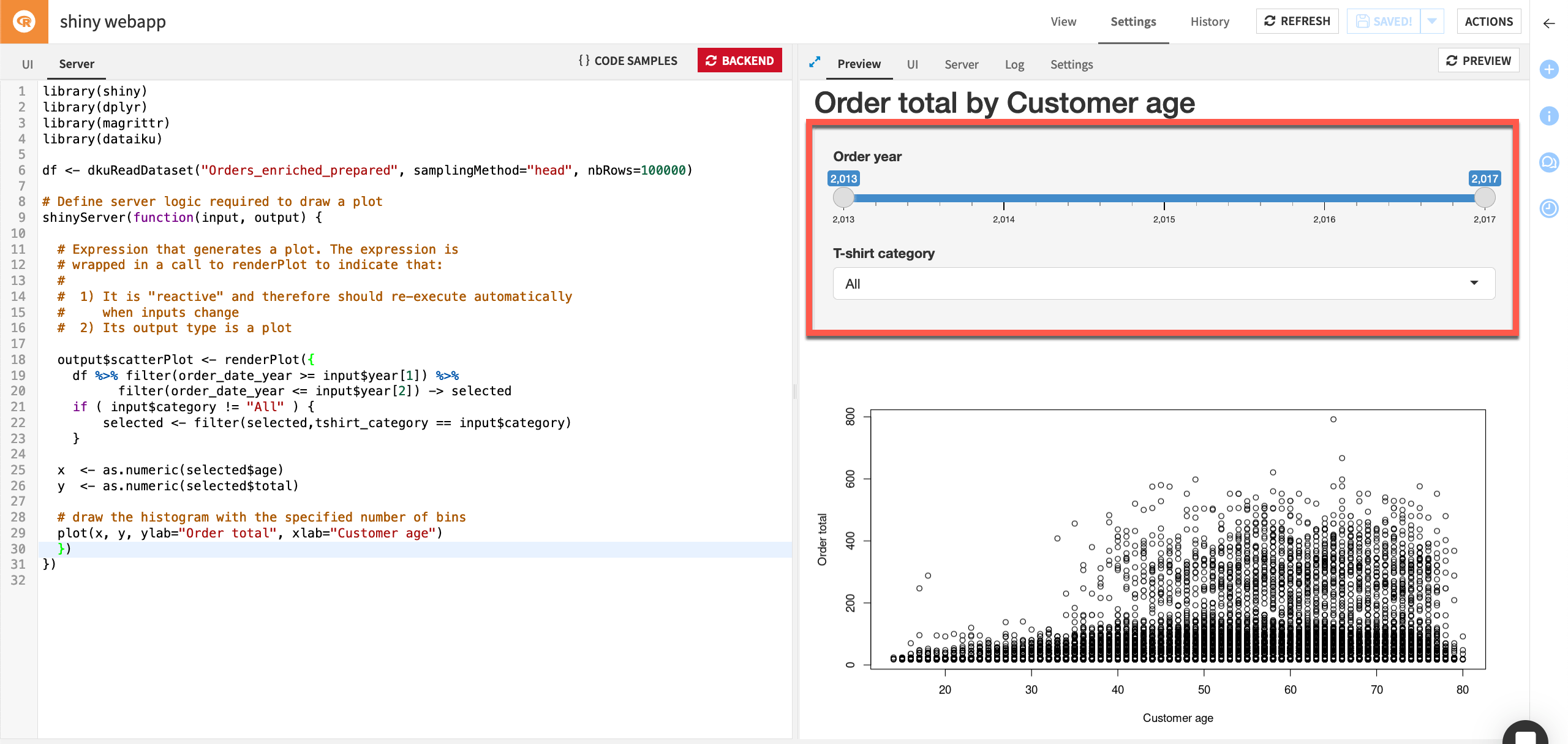Click the SAVED! button
This screenshot has width=1568, height=744.
click(x=1384, y=21)
